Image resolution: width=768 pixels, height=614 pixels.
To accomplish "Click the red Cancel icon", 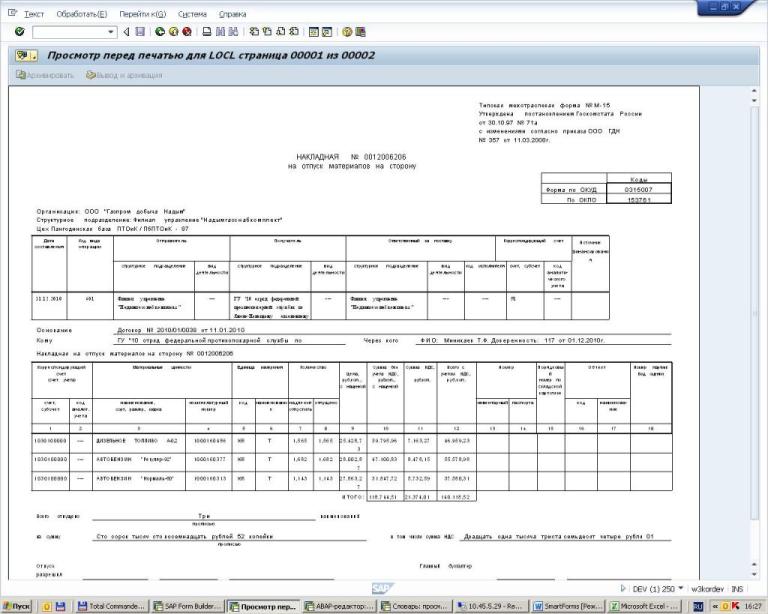I will 187,32.
